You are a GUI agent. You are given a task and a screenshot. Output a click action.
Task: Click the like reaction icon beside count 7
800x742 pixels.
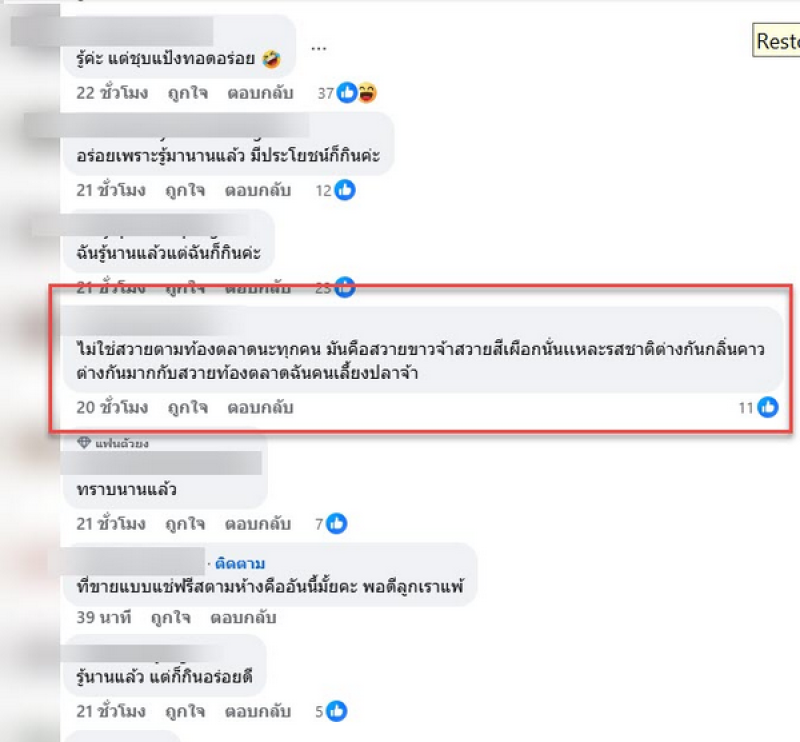[337, 523]
